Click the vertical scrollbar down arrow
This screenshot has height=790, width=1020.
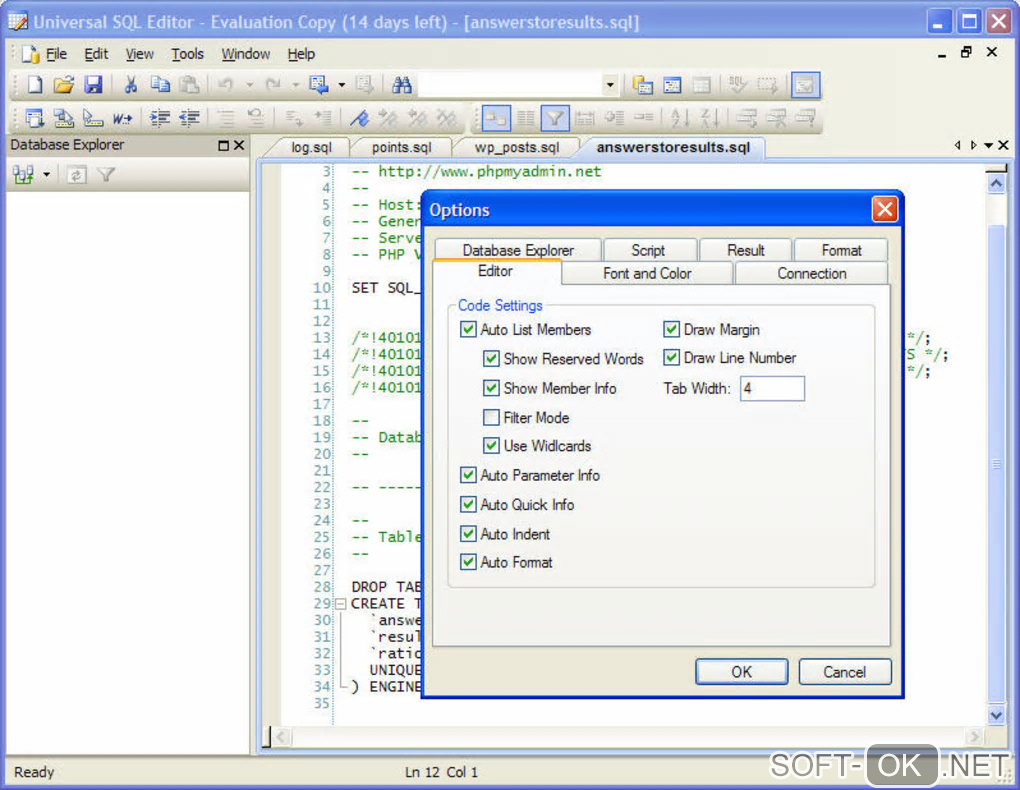996,715
